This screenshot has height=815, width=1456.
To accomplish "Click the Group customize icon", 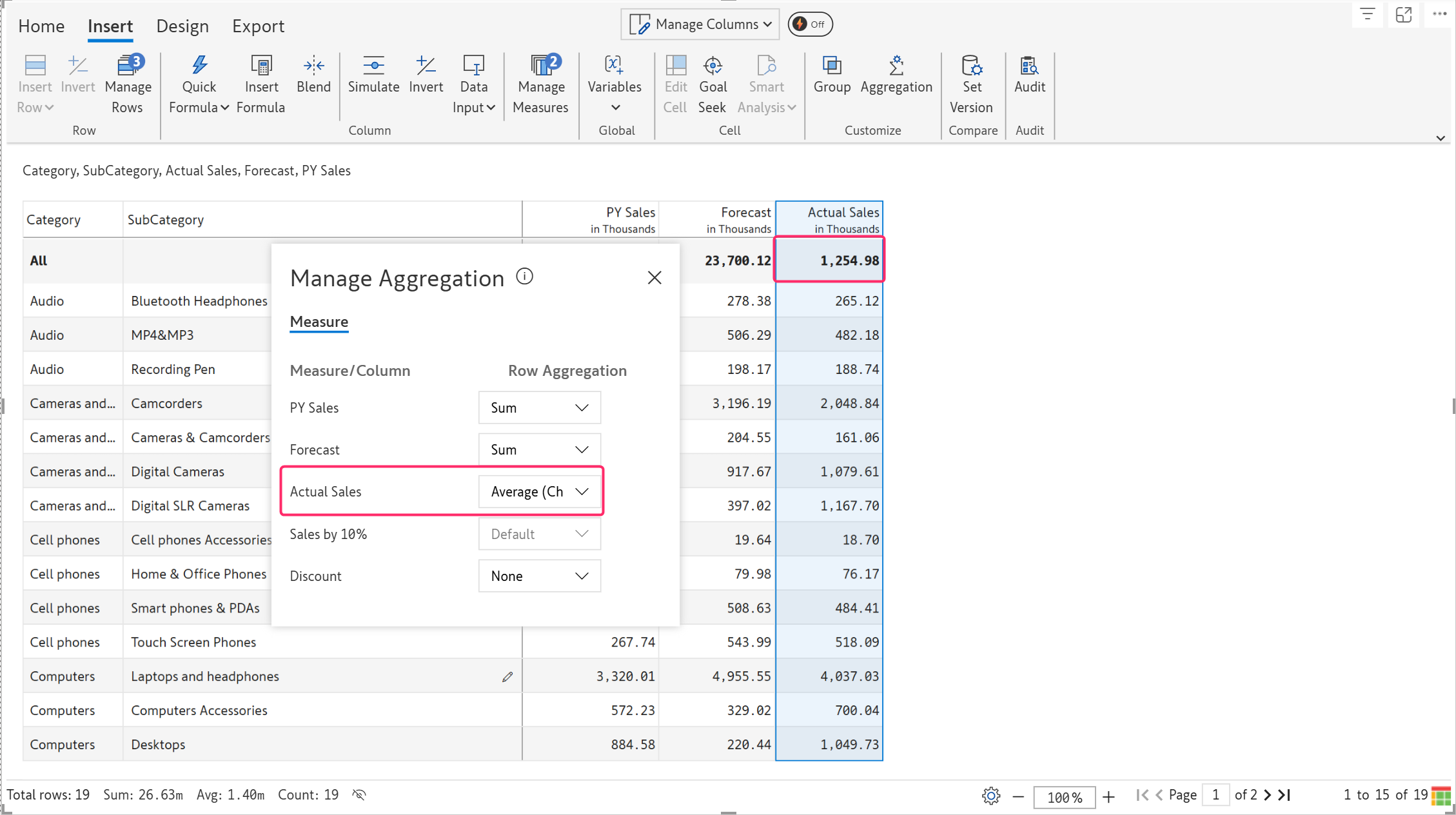I will tap(831, 66).
